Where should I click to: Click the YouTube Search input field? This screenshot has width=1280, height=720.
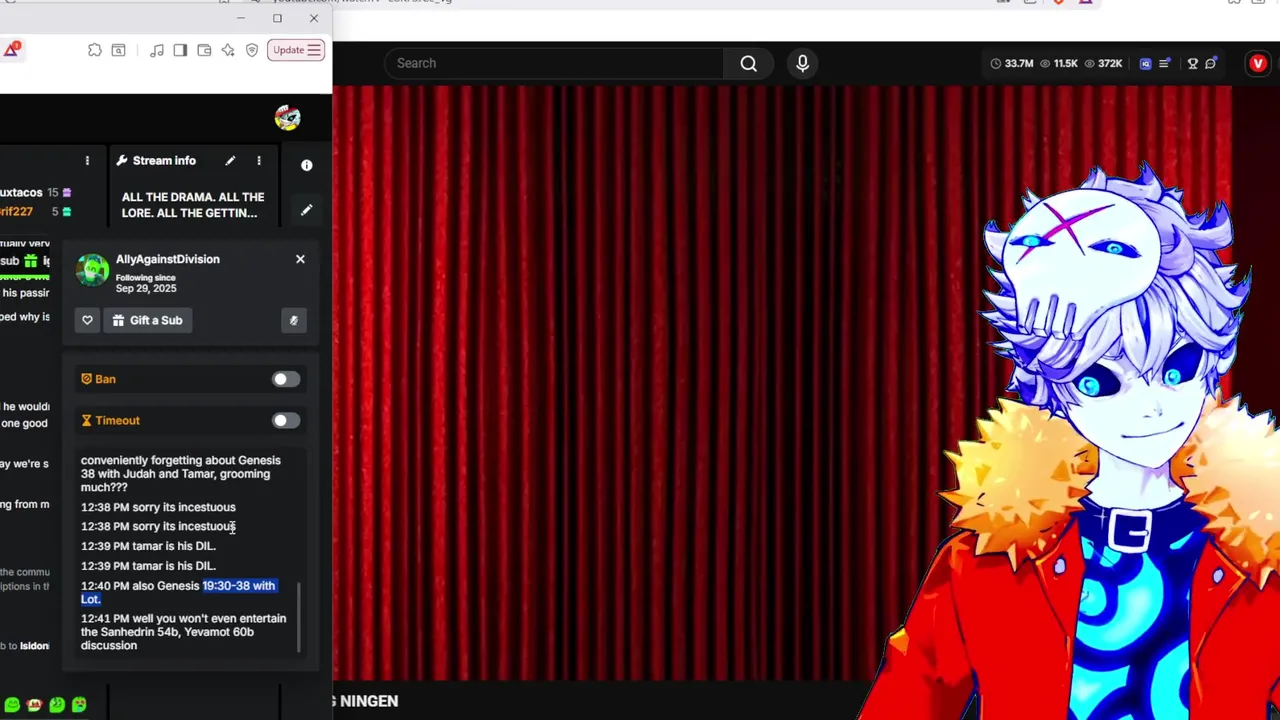tap(554, 63)
